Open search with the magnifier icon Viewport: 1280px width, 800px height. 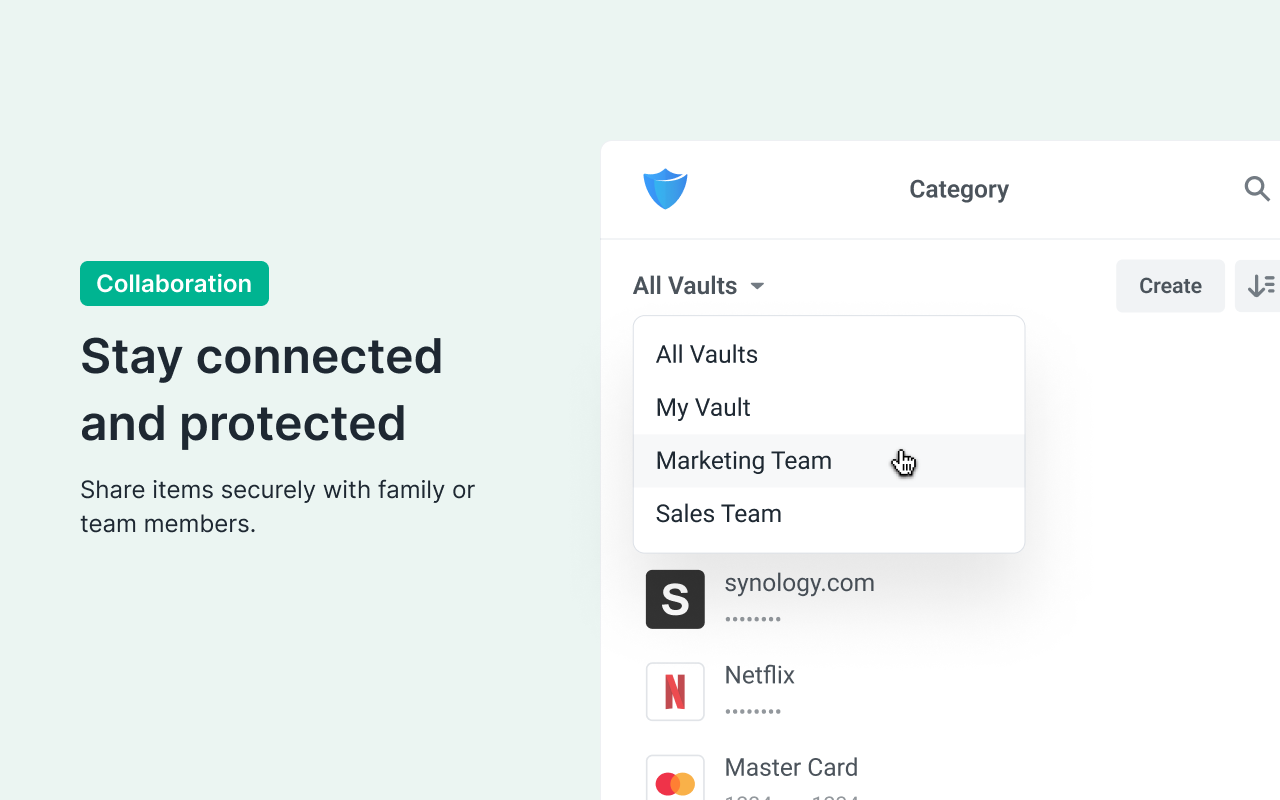[x=1256, y=188]
